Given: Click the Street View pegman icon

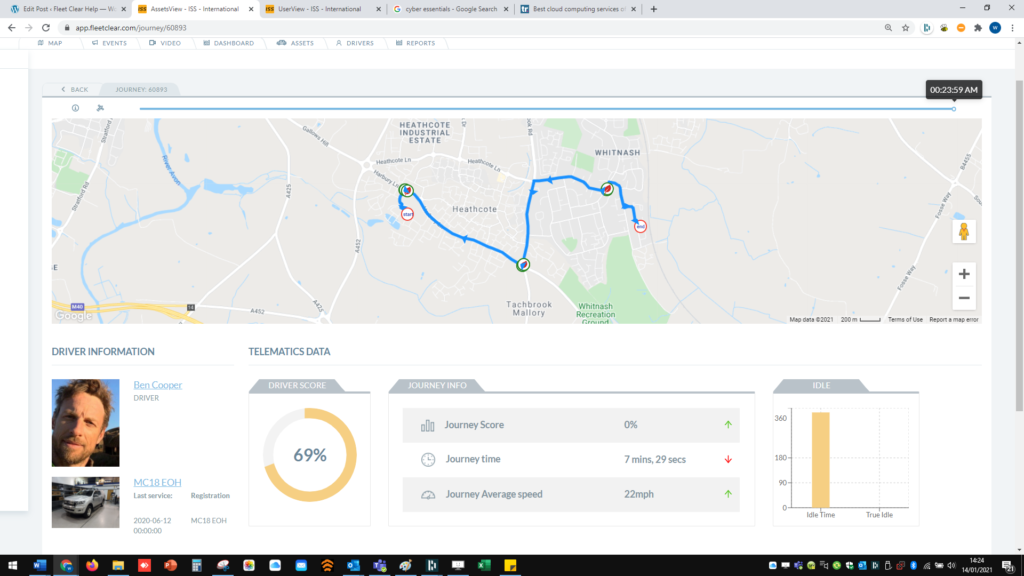Looking at the screenshot, I should coord(964,231).
